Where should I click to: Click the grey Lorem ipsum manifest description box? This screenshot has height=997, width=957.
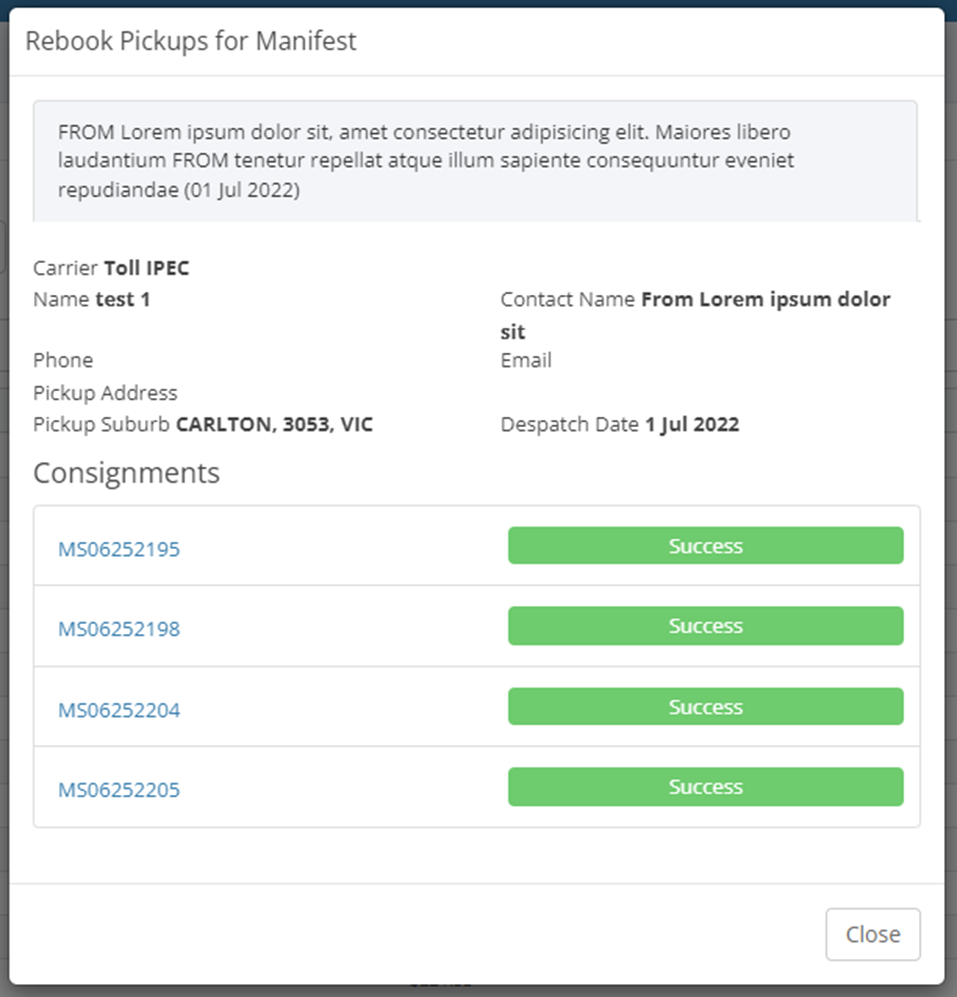(x=475, y=160)
